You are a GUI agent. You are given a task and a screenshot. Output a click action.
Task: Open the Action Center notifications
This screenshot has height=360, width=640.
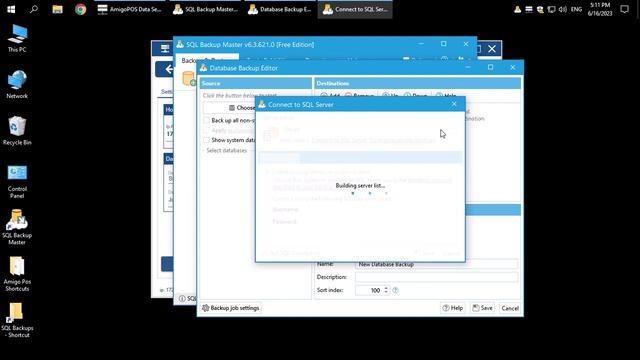tap(624, 9)
